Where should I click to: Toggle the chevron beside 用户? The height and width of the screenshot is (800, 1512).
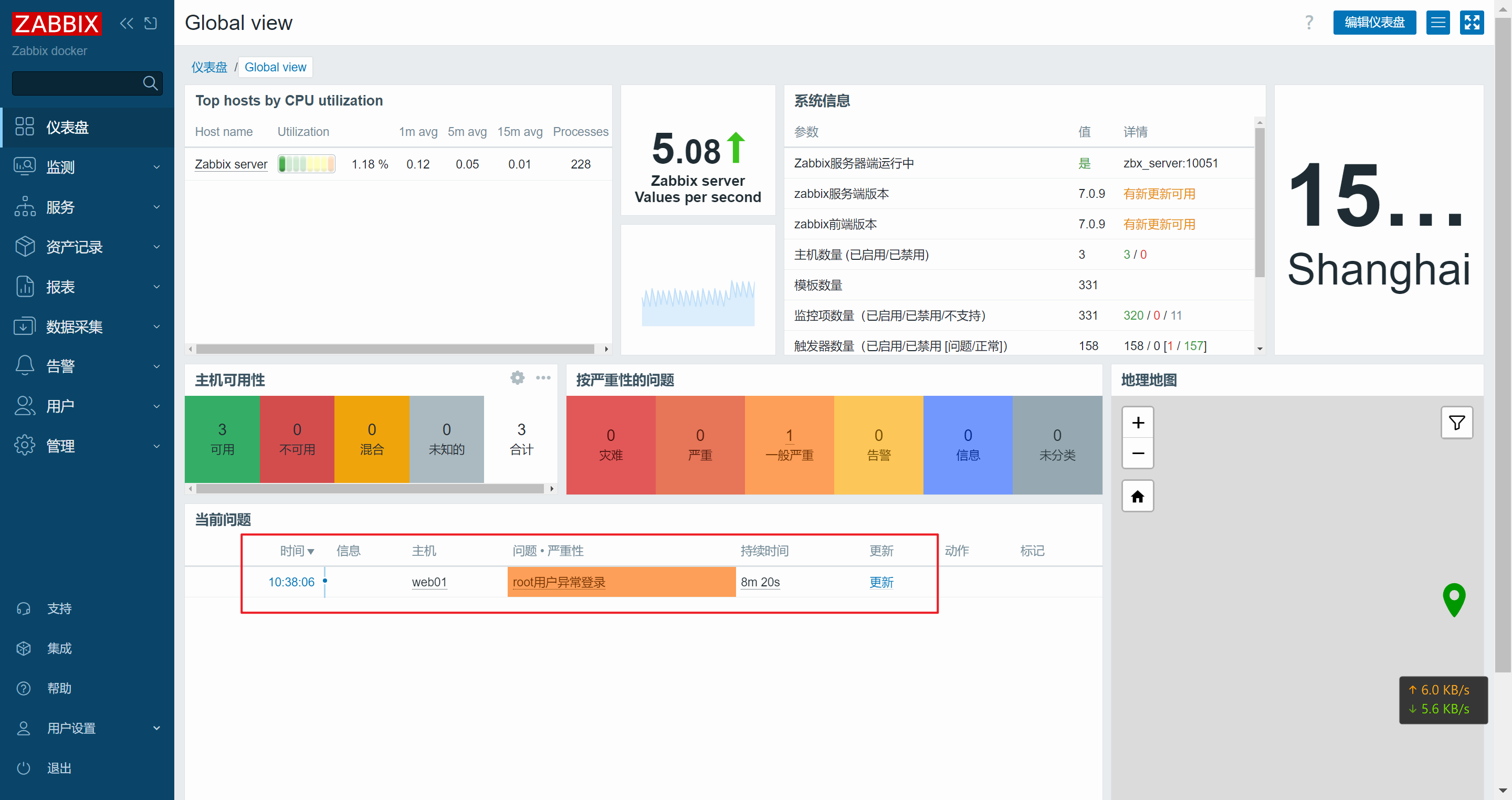(x=156, y=407)
